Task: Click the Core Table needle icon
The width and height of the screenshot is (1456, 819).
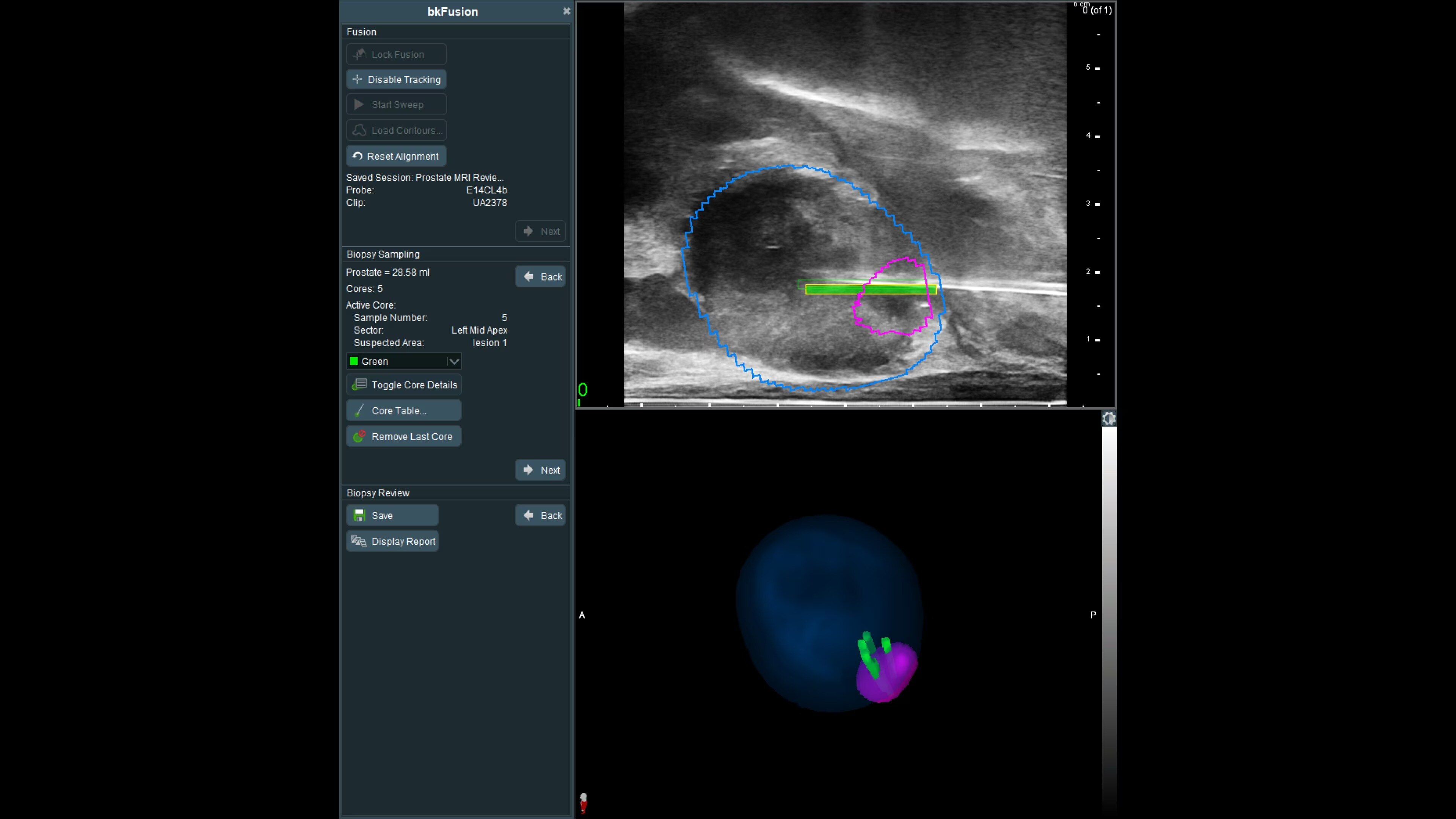Action: [359, 411]
